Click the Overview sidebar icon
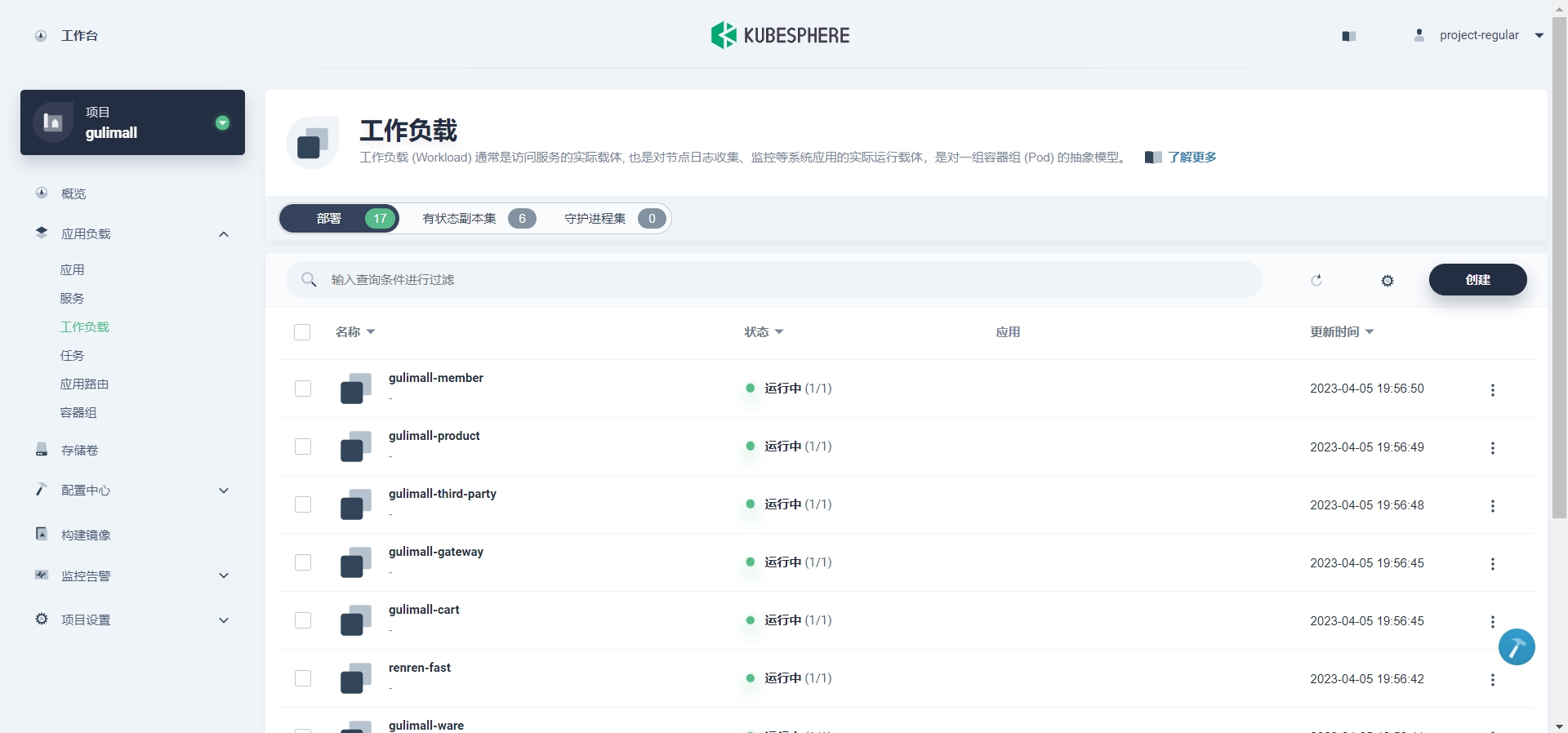The width and height of the screenshot is (1568, 733). point(42,193)
